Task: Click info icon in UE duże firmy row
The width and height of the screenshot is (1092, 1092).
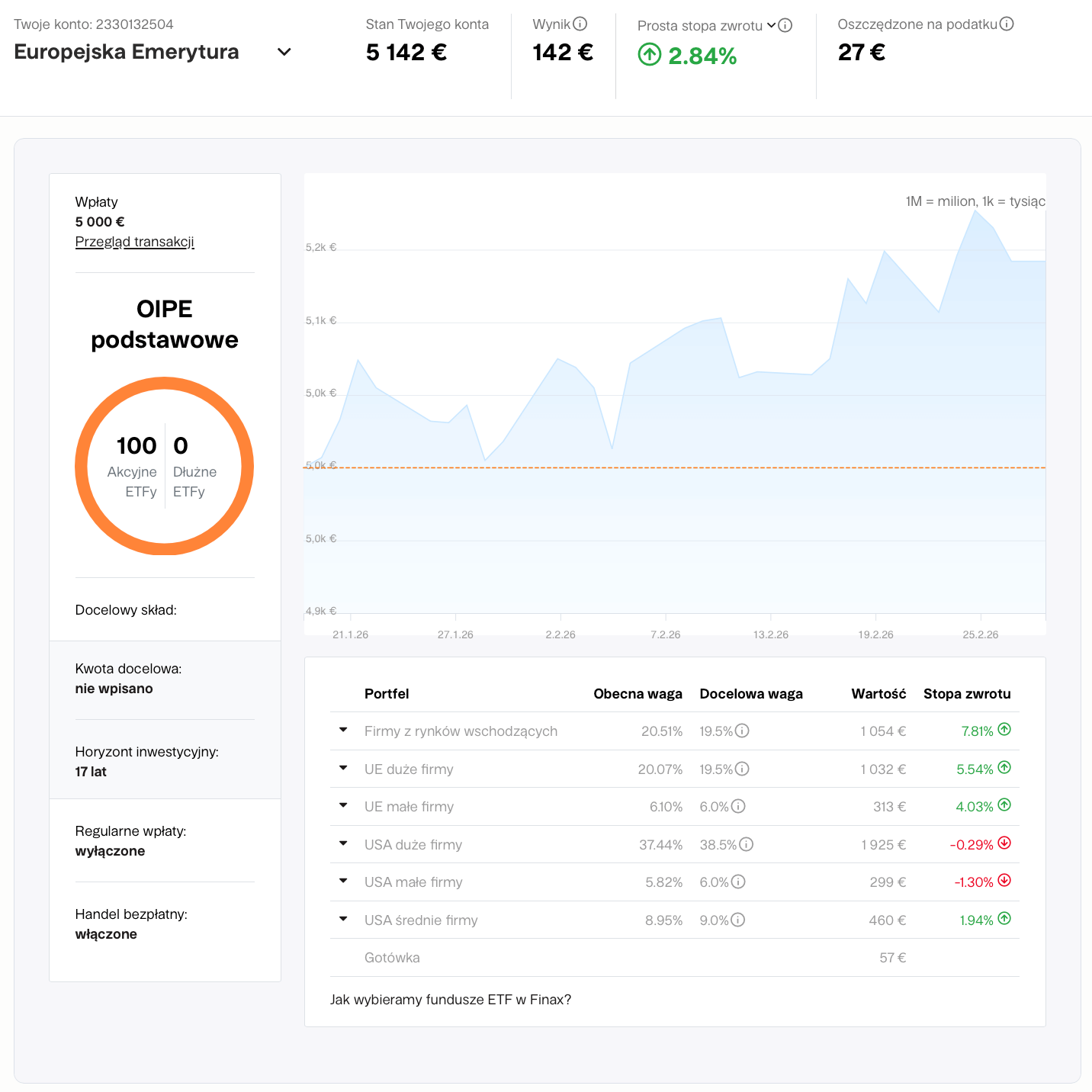Action: [742, 769]
